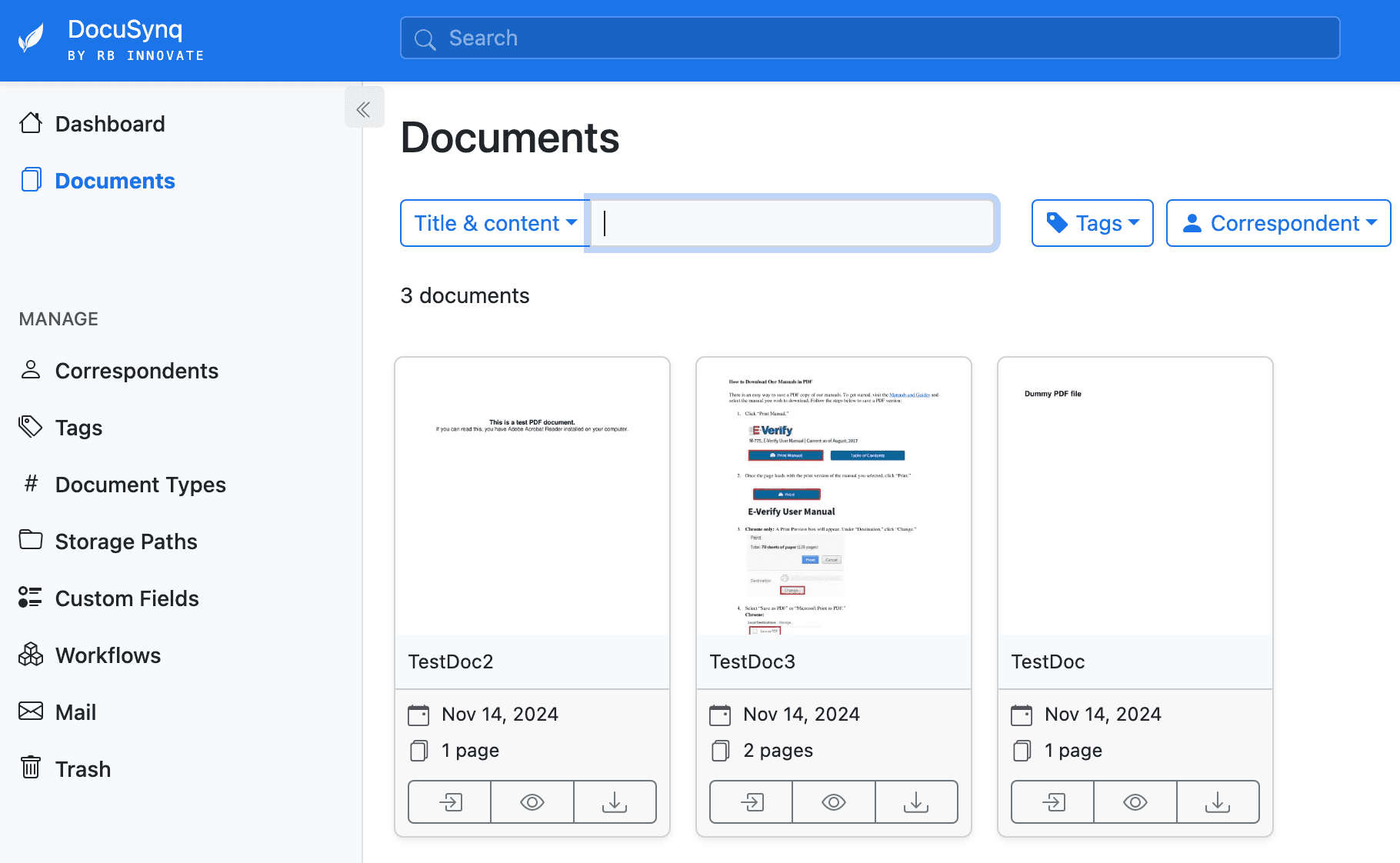Open the TestDoc3 thumbnail preview
This screenshot has width=1400, height=863.
coord(834,496)
